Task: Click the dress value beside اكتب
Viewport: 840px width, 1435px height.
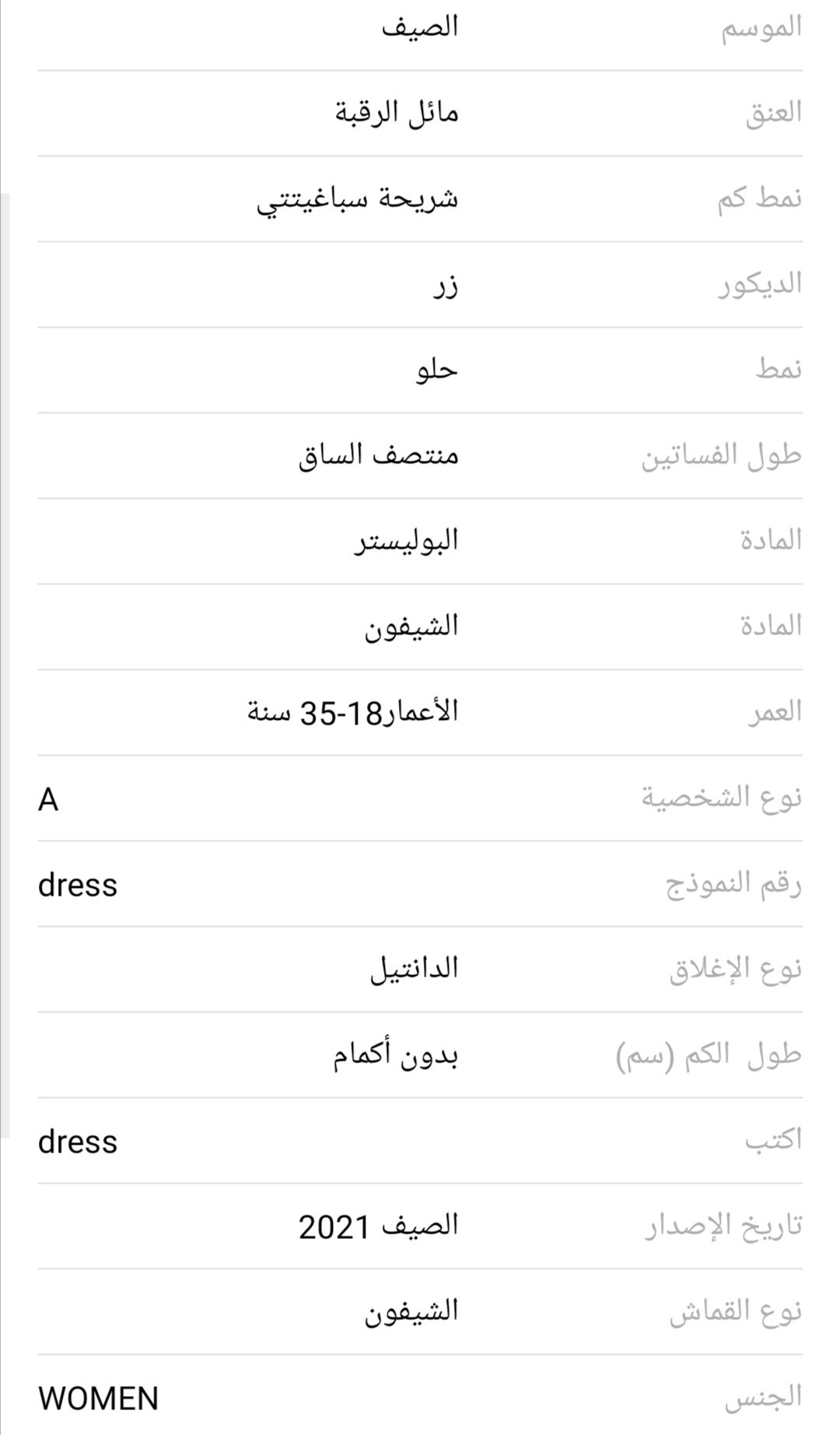Action: tap(78, 1142)
